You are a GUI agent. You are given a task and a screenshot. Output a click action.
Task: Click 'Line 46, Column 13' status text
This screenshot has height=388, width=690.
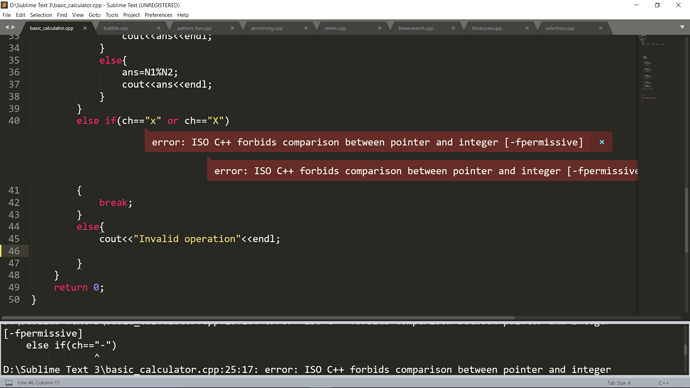(39, 383)
